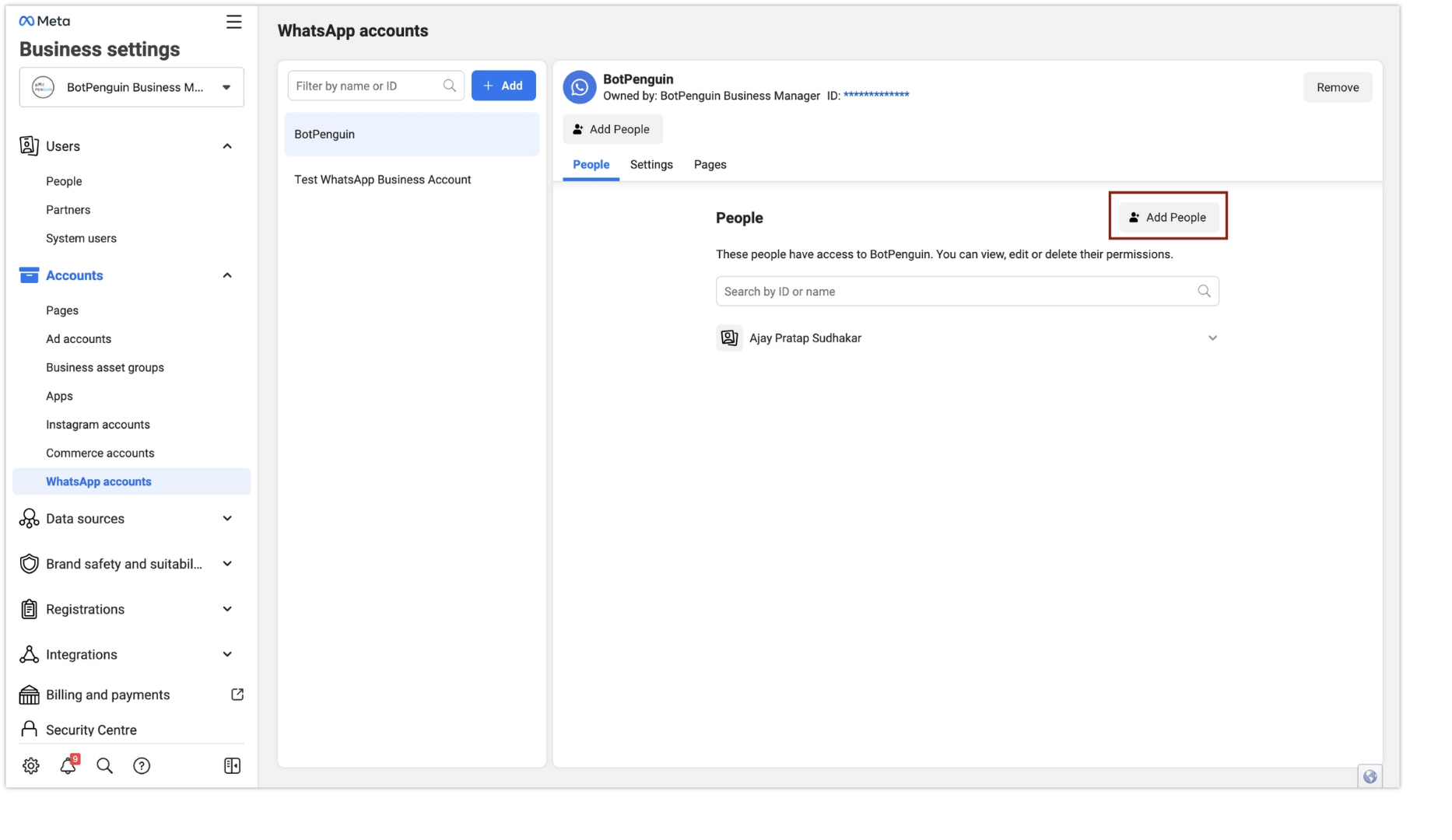
Task: Switch to the Pages tab
Action: tap(710, 165)
